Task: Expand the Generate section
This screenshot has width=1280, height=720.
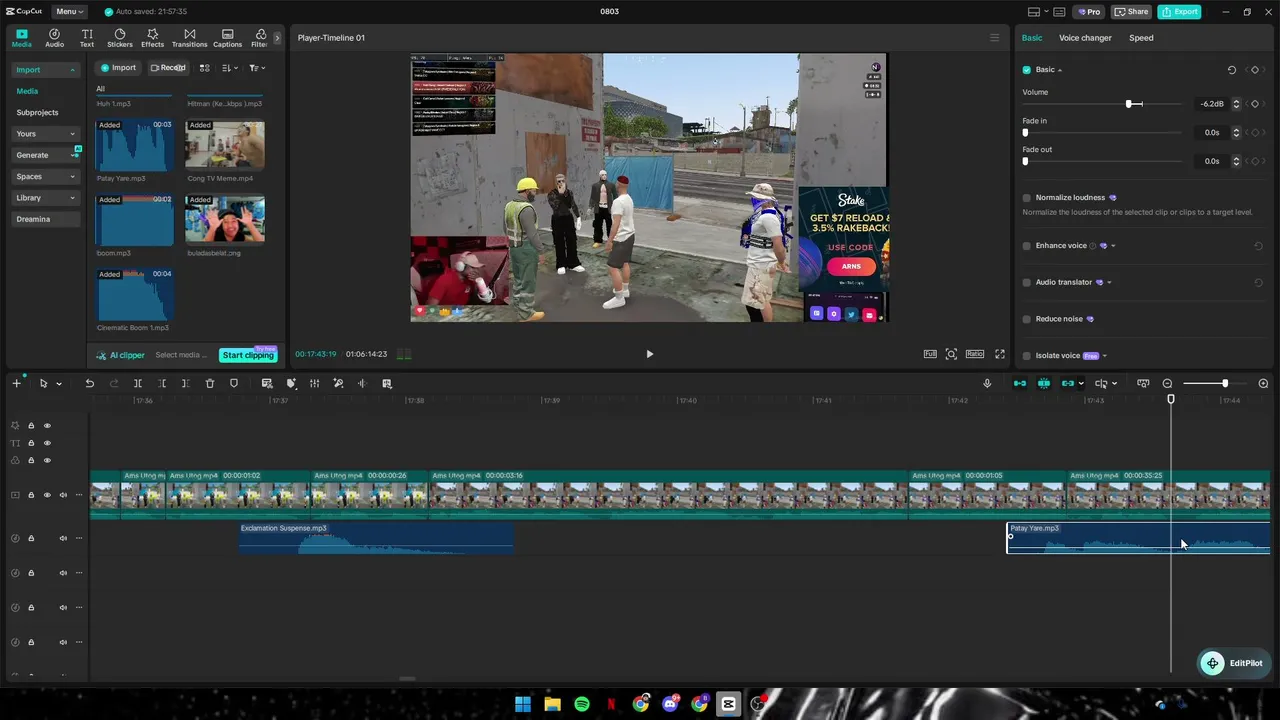Action: pos(46,155)
